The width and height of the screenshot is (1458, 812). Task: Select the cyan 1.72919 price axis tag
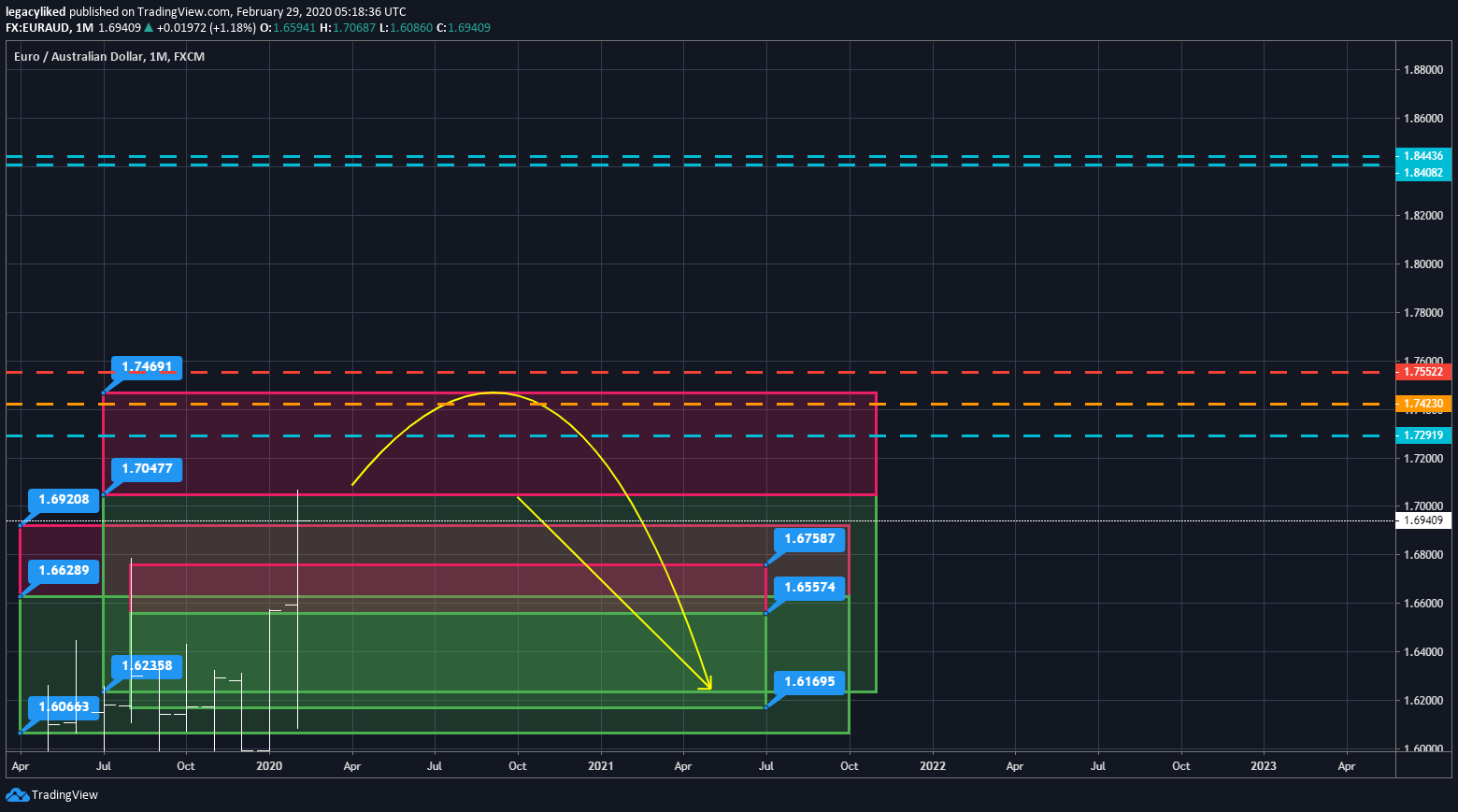[x=1423, y=435]
